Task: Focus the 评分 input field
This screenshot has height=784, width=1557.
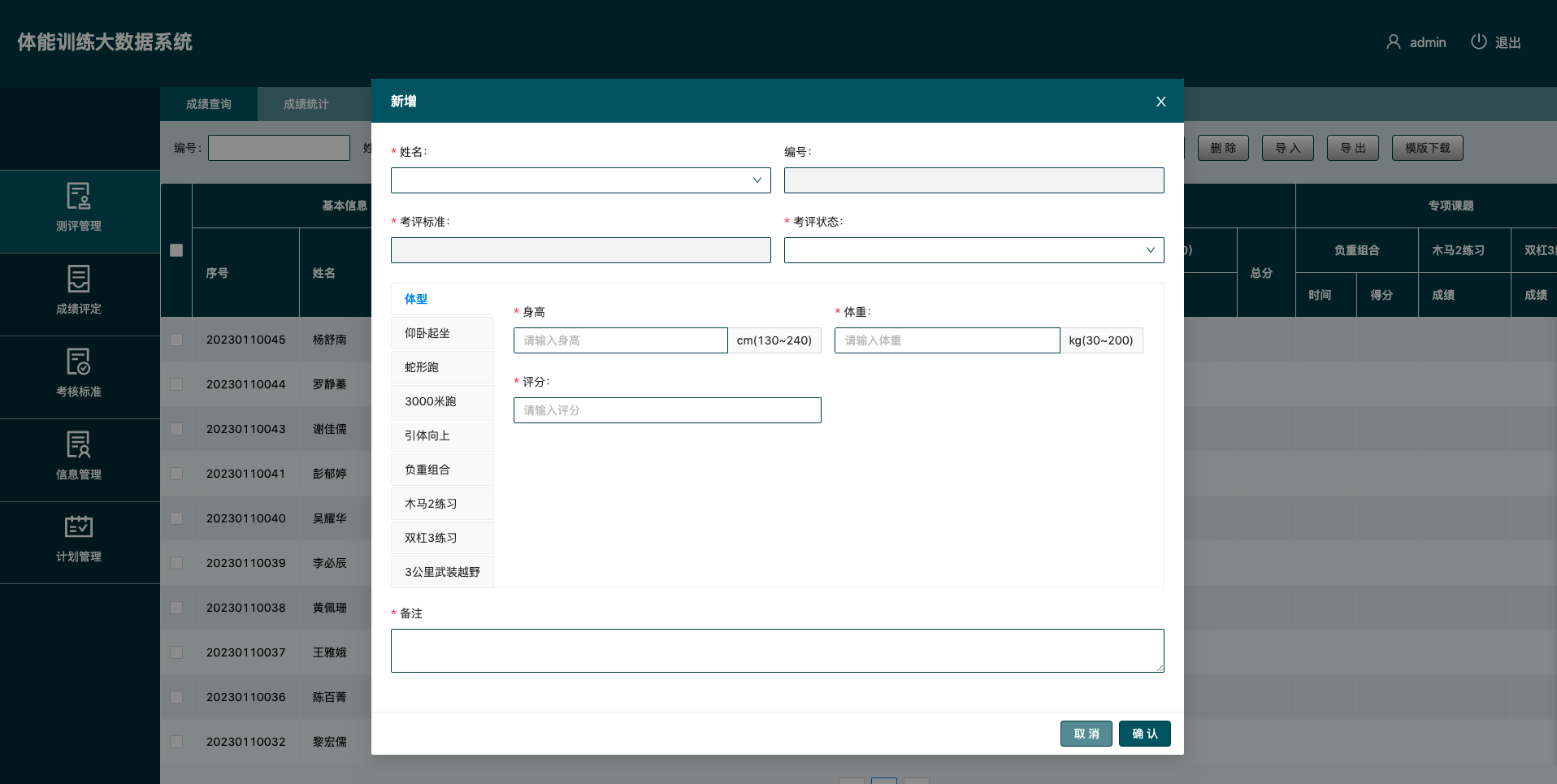Action: [x=667, y=410]
